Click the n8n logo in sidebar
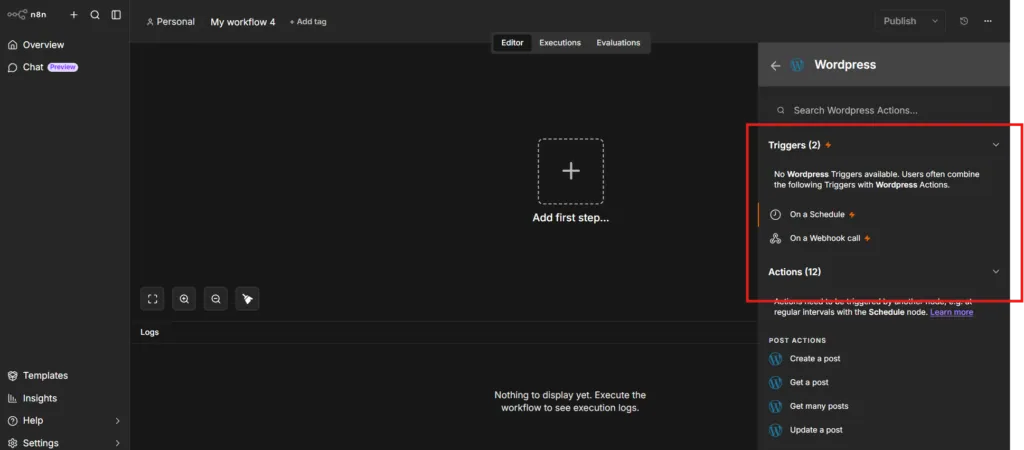This screenshot has height=450, width=1024. click(27, 14)
